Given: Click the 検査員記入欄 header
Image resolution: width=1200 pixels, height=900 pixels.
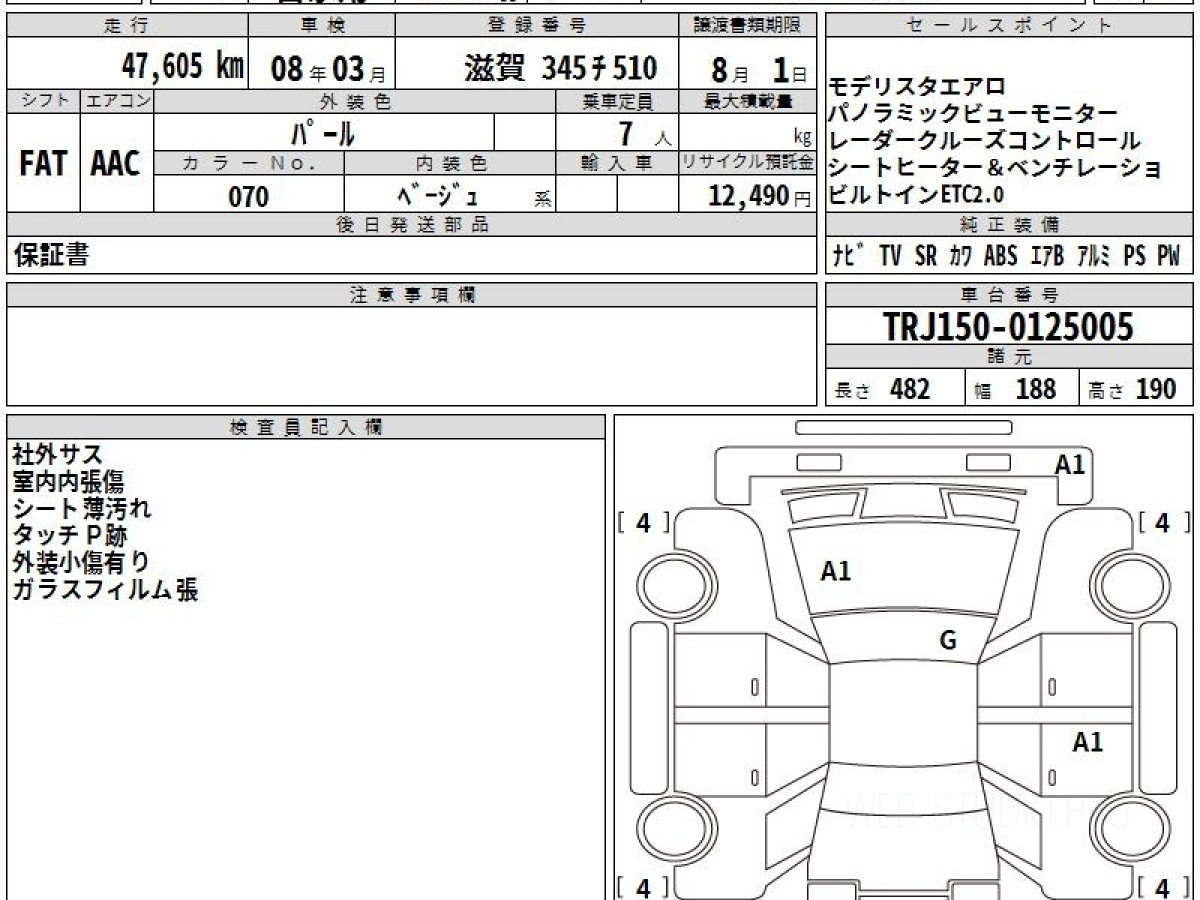Looking at the screenshot, I should click(306, 427).
